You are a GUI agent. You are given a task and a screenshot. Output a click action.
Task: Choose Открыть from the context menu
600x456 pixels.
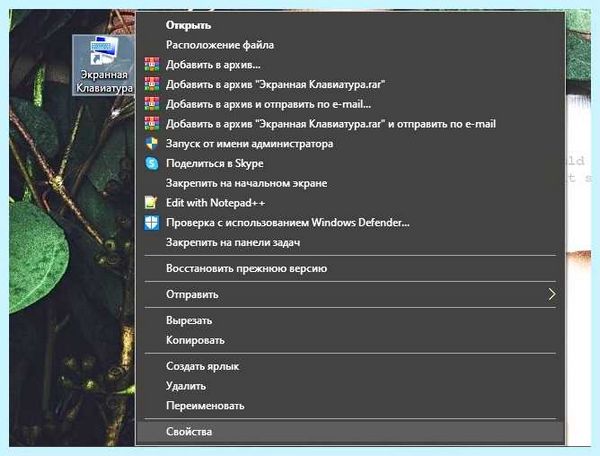pyautogui.click(x=350, y=25)
